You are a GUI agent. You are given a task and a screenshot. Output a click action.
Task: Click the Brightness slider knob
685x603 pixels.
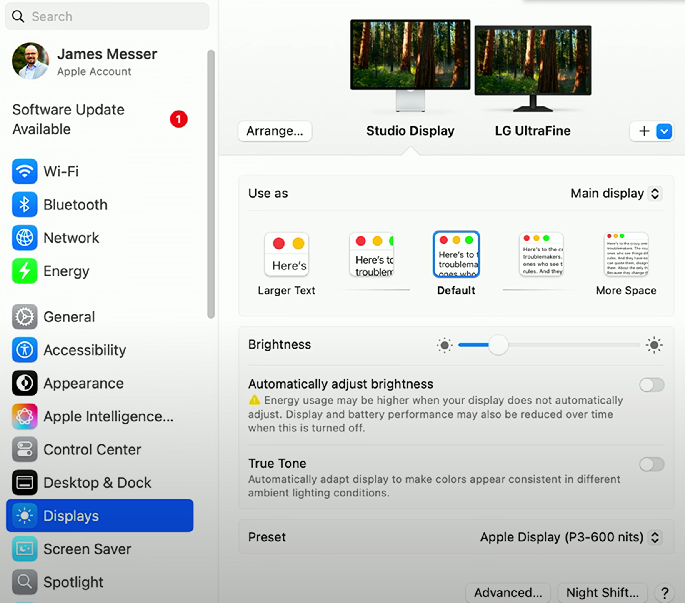[498, 345]
